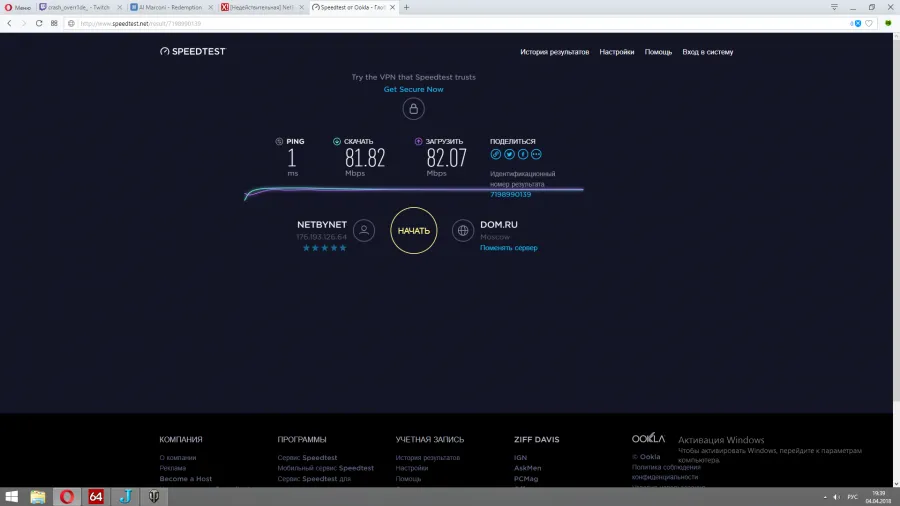The height and width of the screenshot is (506, 900).
Task: Switch to the Al Marconi - Redemption tab
Action: click(x=170, y=7)
